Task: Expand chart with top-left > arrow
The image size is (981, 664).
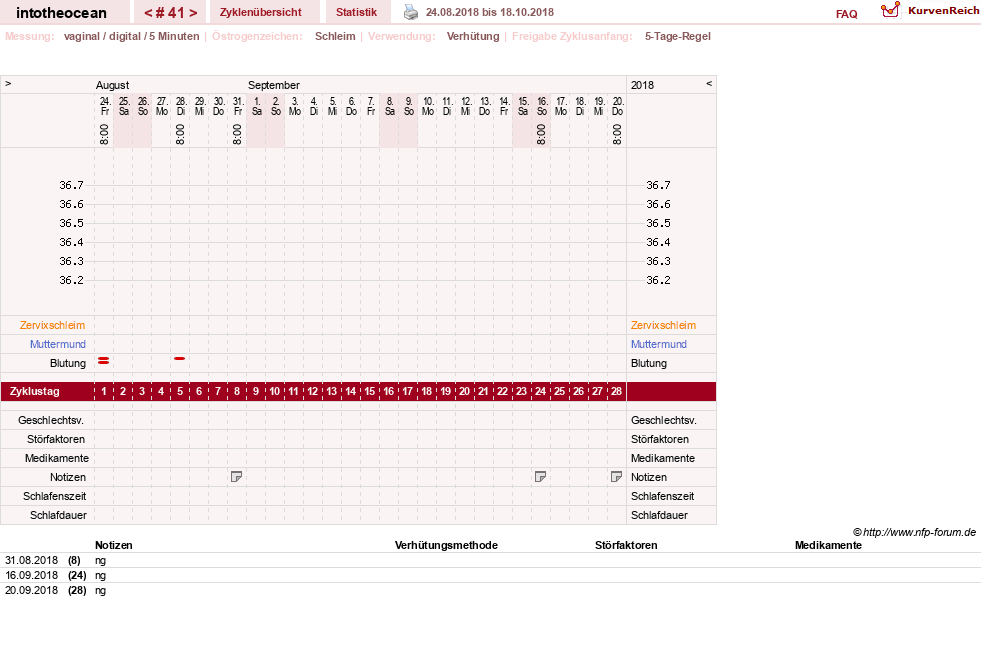Action: pos(8,83)
